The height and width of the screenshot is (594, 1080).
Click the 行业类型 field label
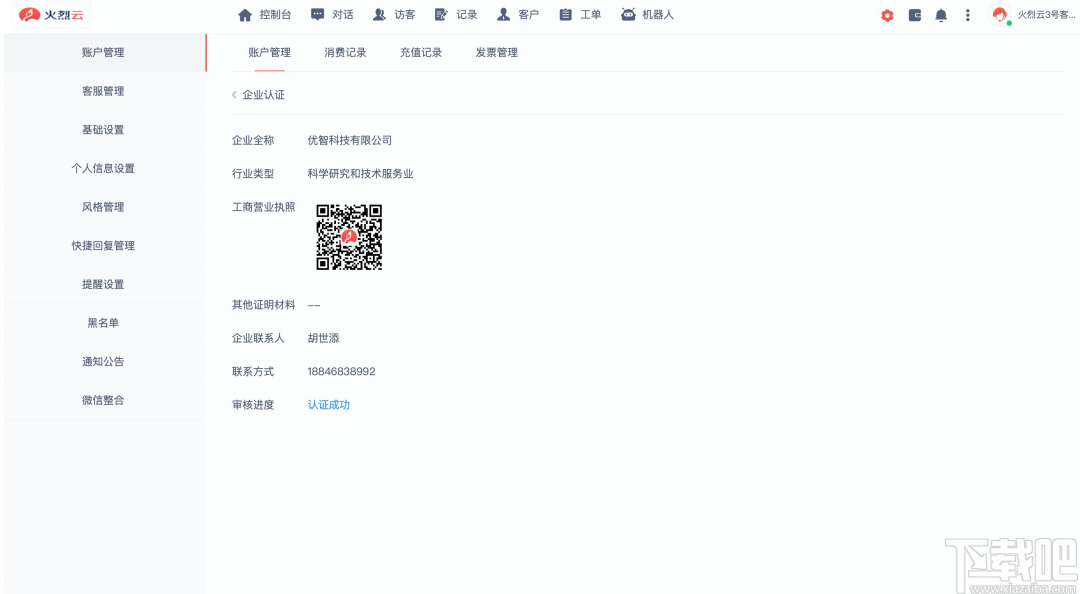(x=253, y=174)
